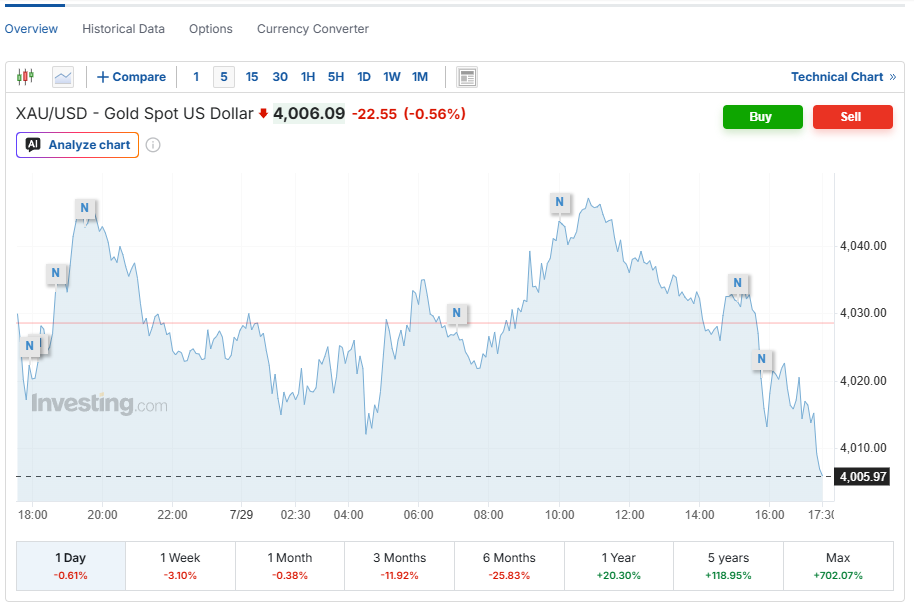
Task: Open the N news marker near 07:00
Action: click(x=456, y=313)
